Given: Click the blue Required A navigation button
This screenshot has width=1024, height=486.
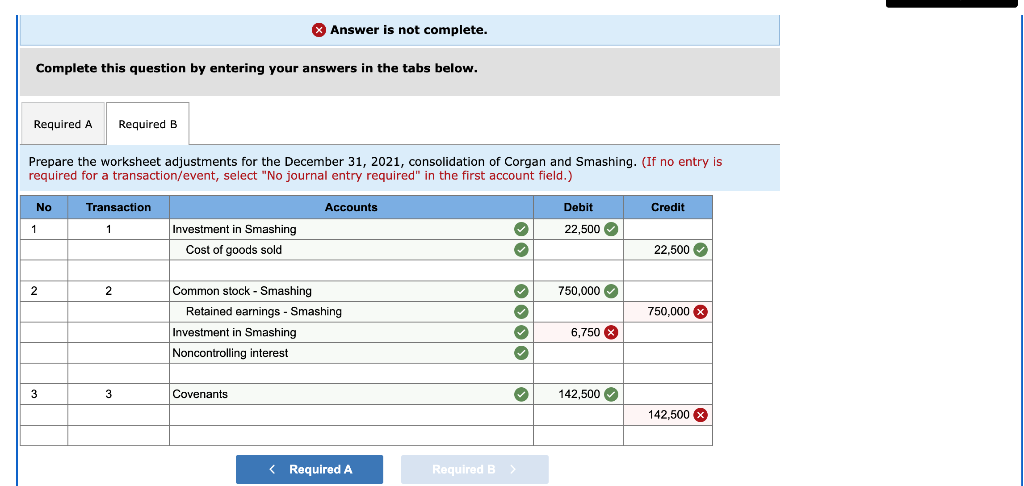Looking at the screenshot, I should 310,470.
